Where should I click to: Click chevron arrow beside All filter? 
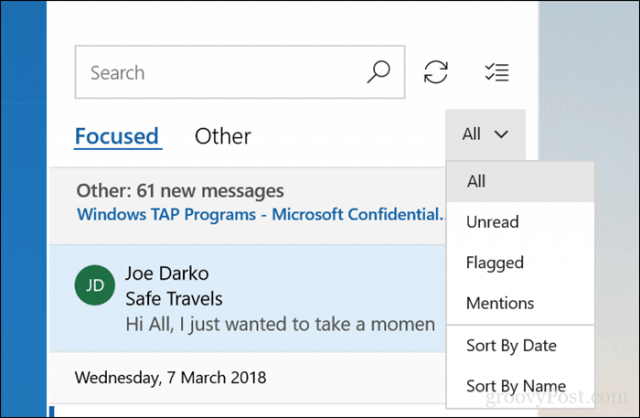click(501, 134)
